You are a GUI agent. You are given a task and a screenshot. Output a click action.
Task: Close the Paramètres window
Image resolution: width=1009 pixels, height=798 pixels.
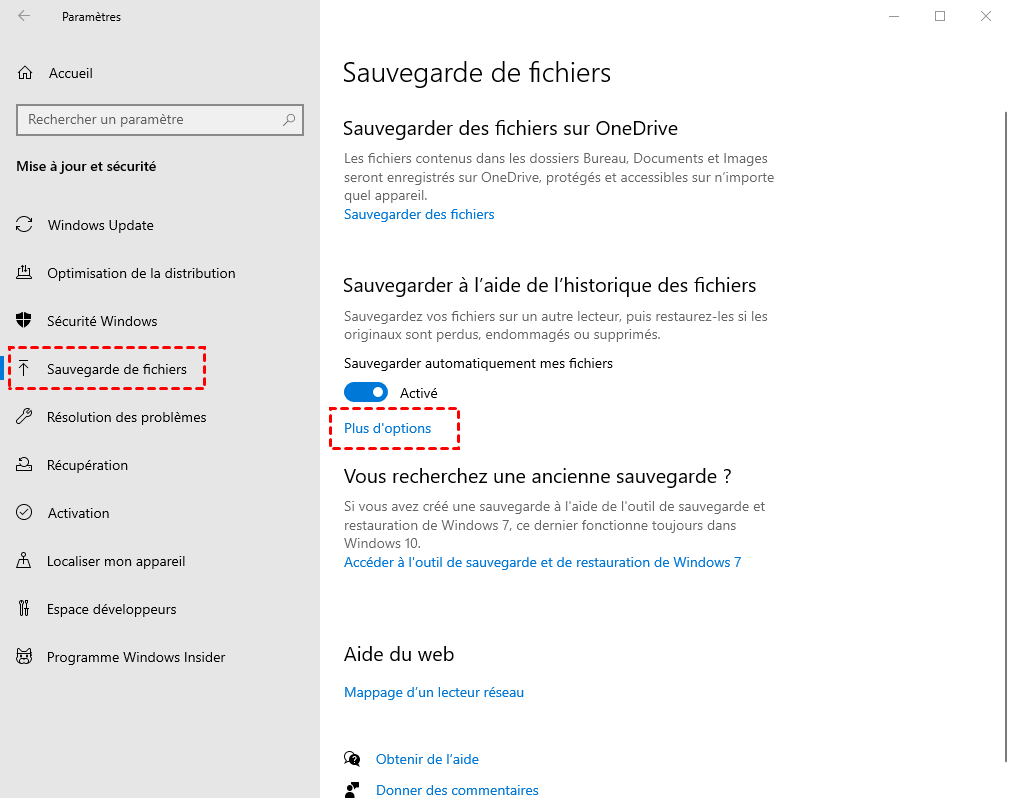(x=986, y=16)
